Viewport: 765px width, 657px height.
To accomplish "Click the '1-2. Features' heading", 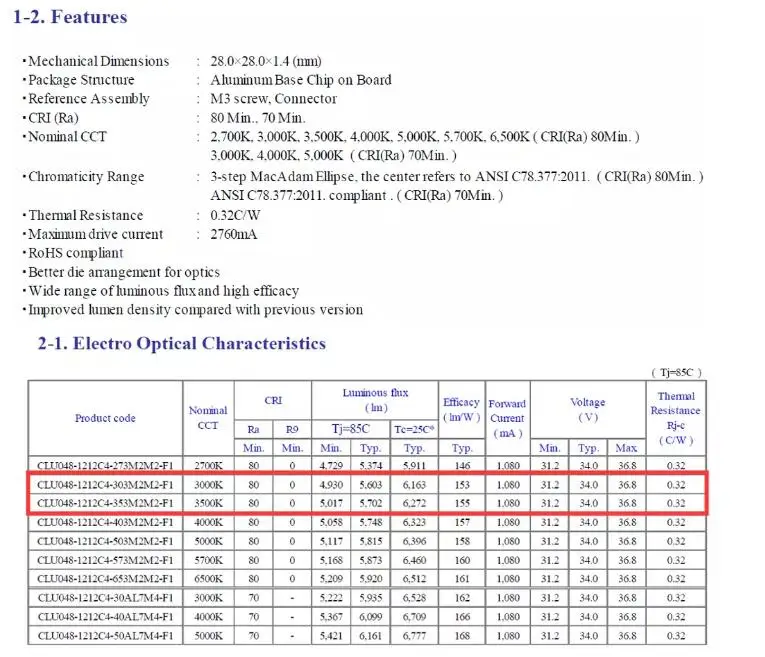I will click(x=70, y=17).
